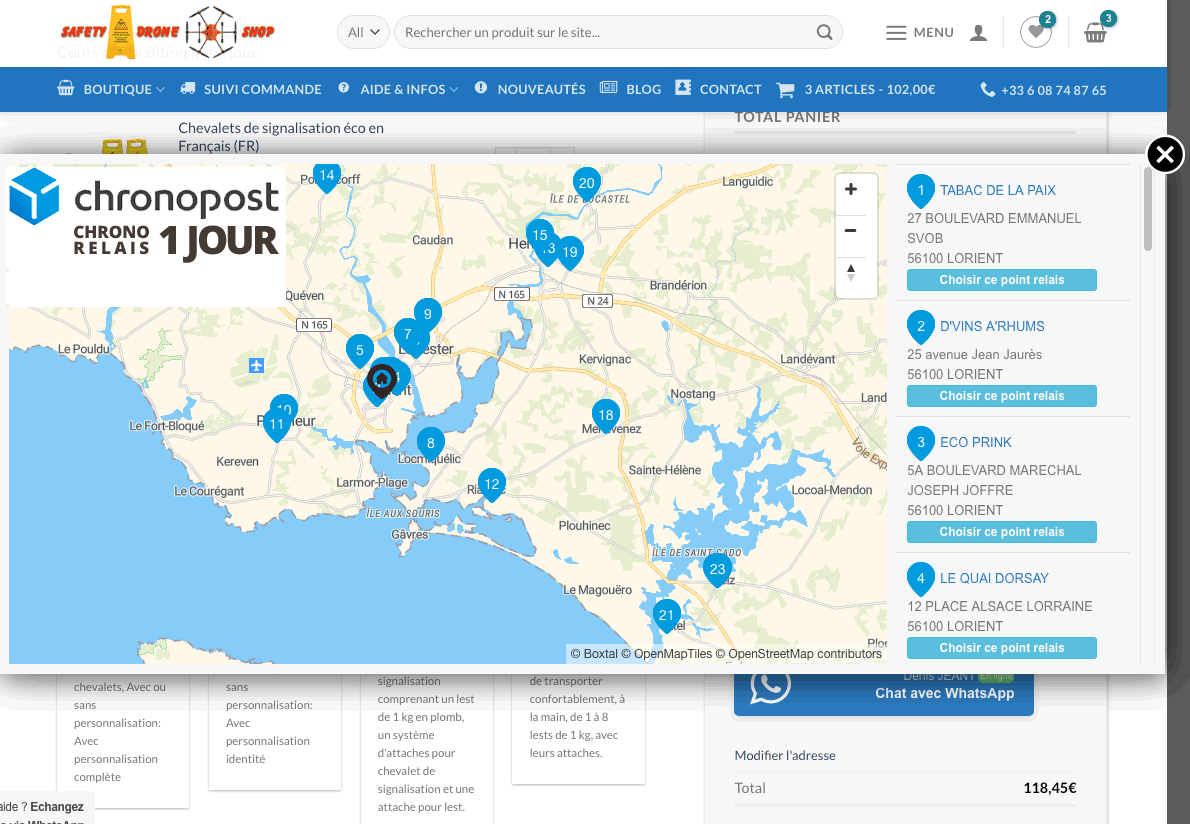The width and height of the screenshot is (1190, 824).
Task: Open the Eco Prink relay link
Action: (975, 442)
